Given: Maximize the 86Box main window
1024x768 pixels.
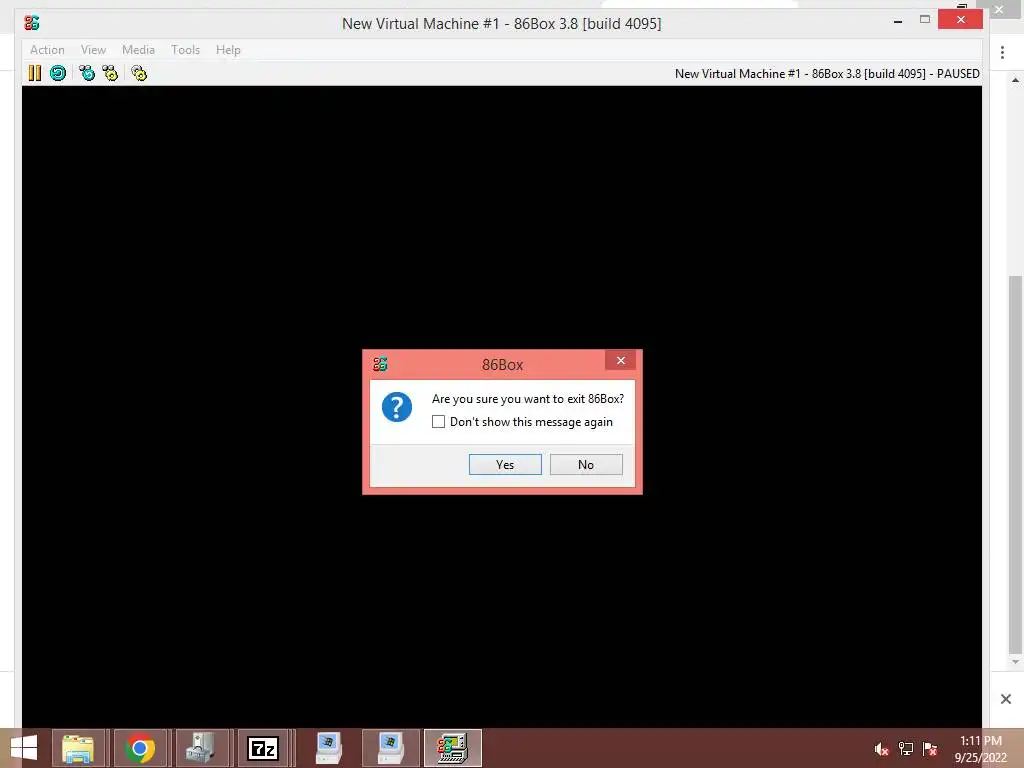Looking at the screenshot, I should tap(925, 20).
